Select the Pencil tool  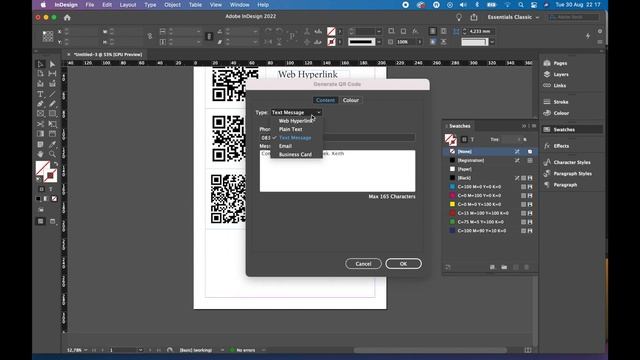[52, 104]
